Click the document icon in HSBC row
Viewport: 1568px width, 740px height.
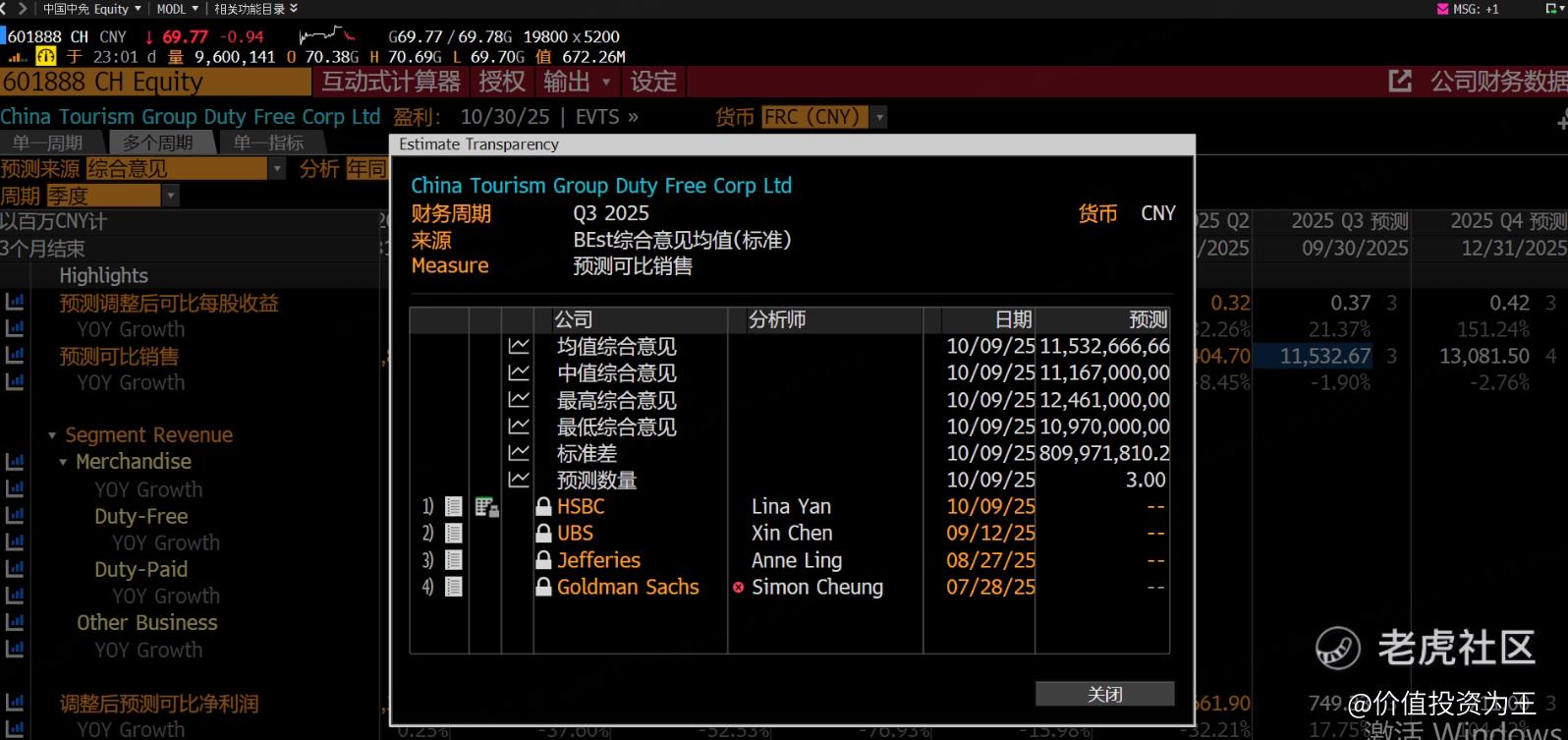453,506
